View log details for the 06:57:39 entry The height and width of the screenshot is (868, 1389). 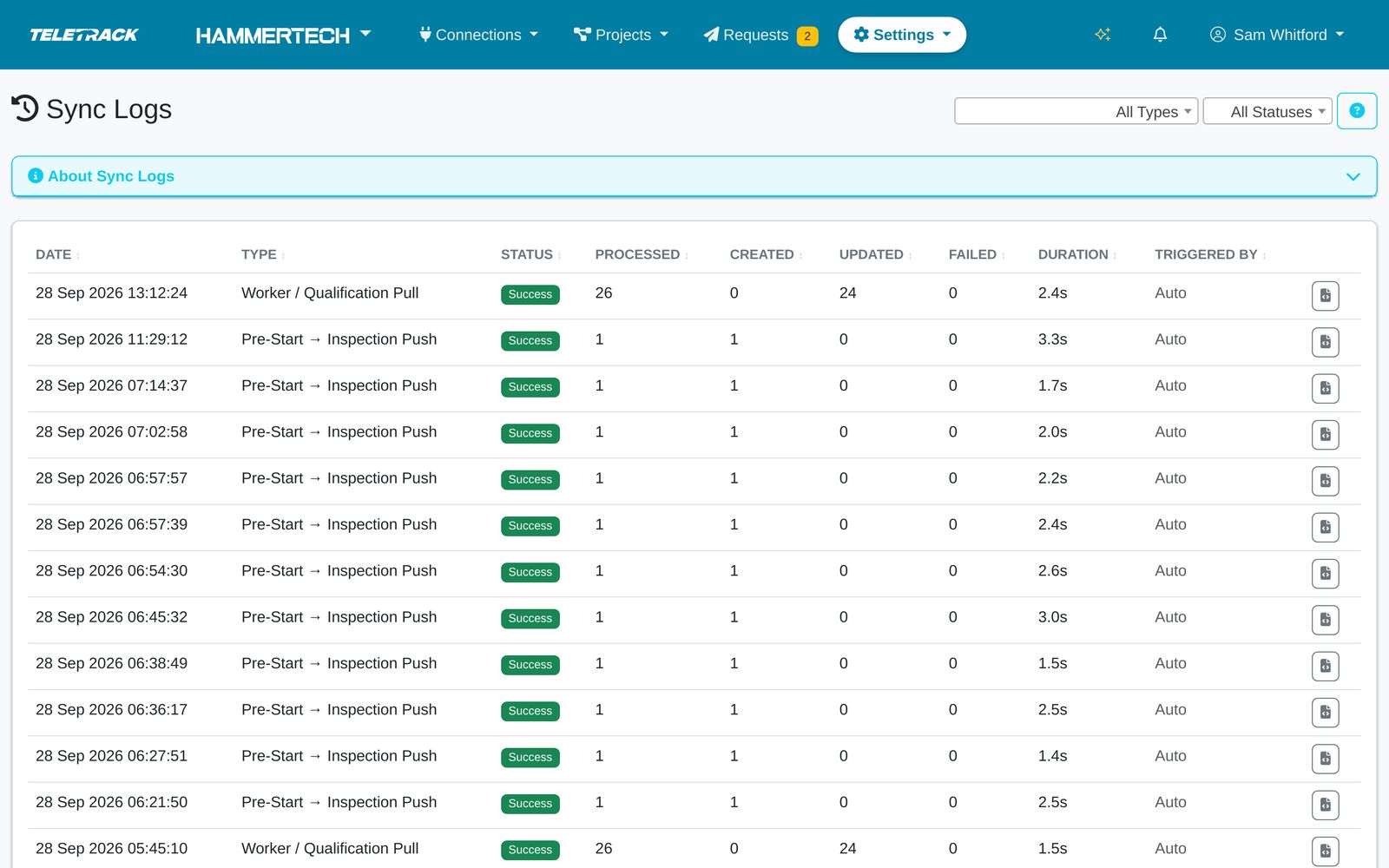1325,527
